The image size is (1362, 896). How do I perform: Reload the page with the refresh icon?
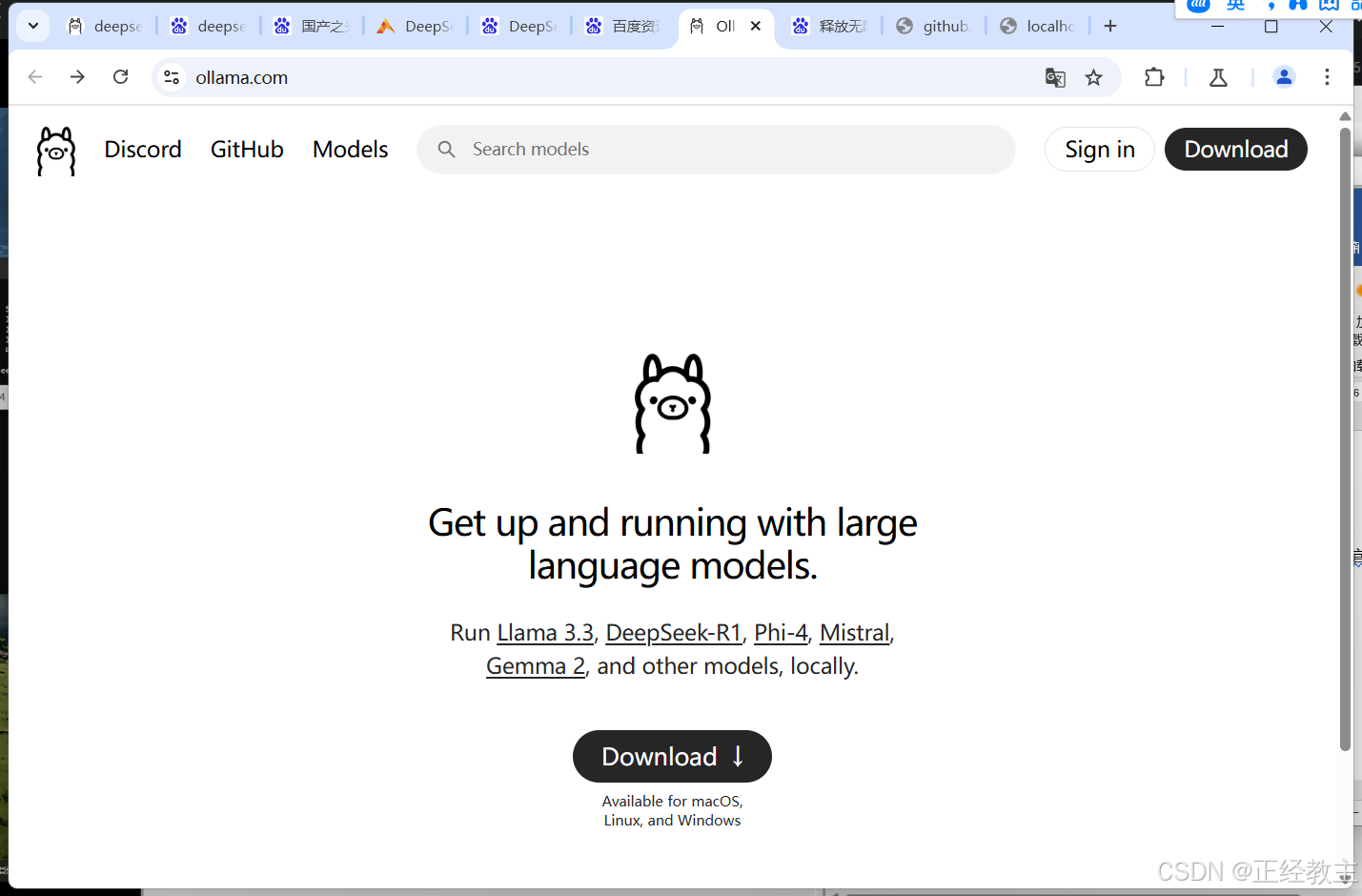121,77
